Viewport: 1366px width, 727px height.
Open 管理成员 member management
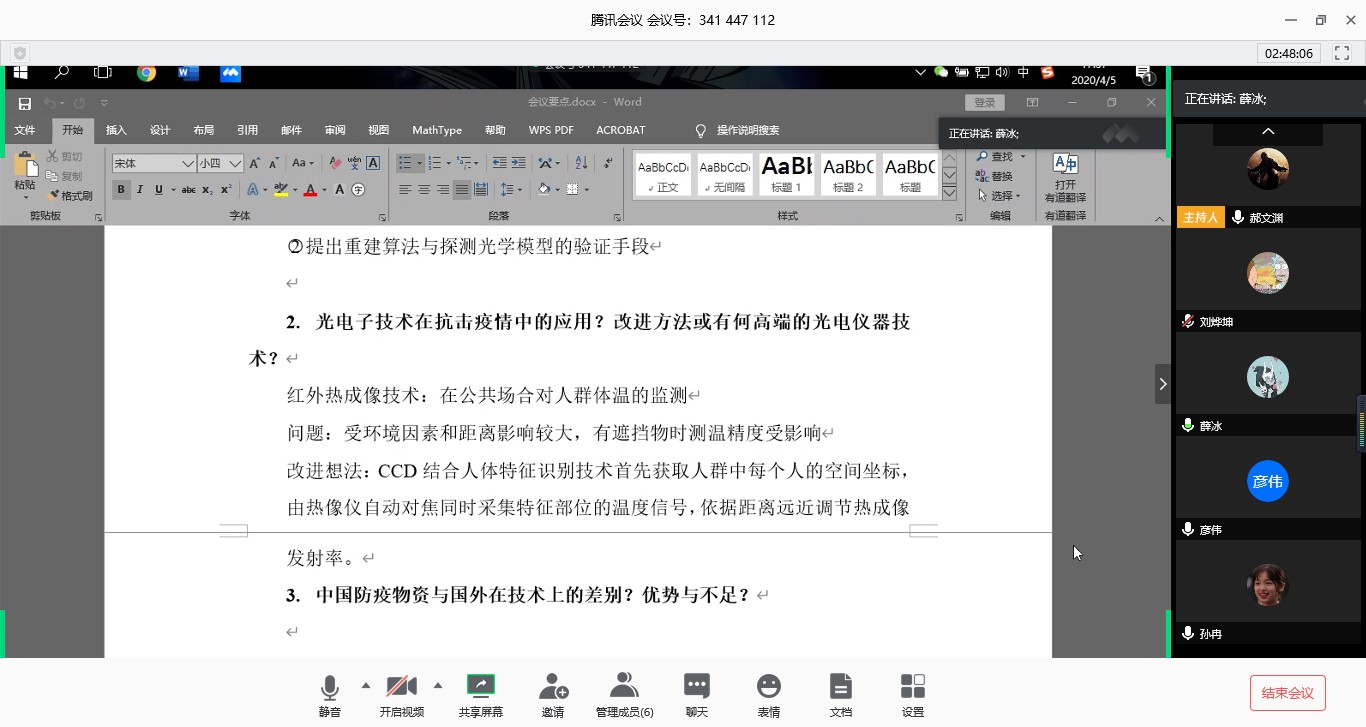[624, 694]
